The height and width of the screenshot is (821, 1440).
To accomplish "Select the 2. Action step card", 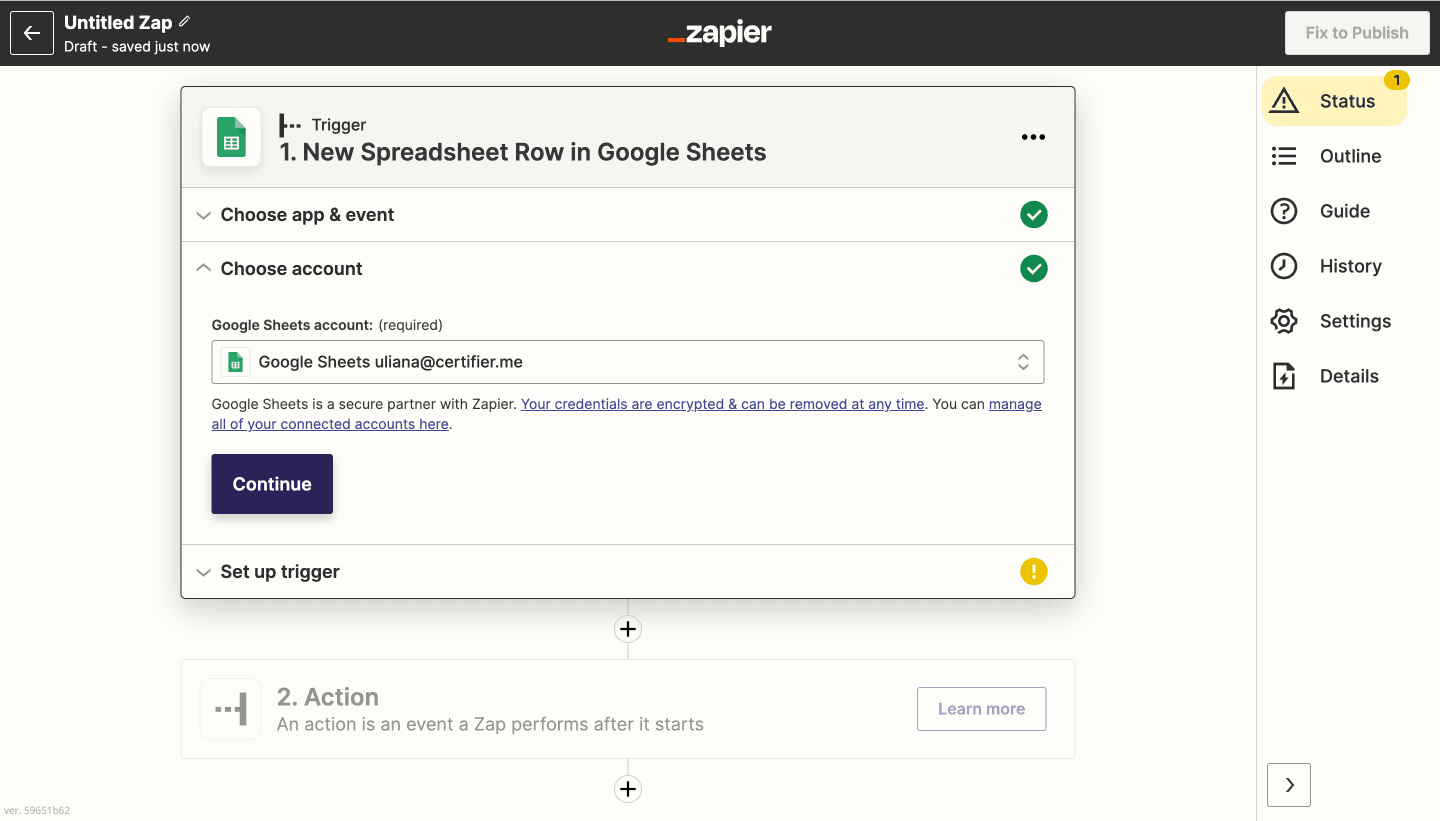I will click(x=628, y=709).
